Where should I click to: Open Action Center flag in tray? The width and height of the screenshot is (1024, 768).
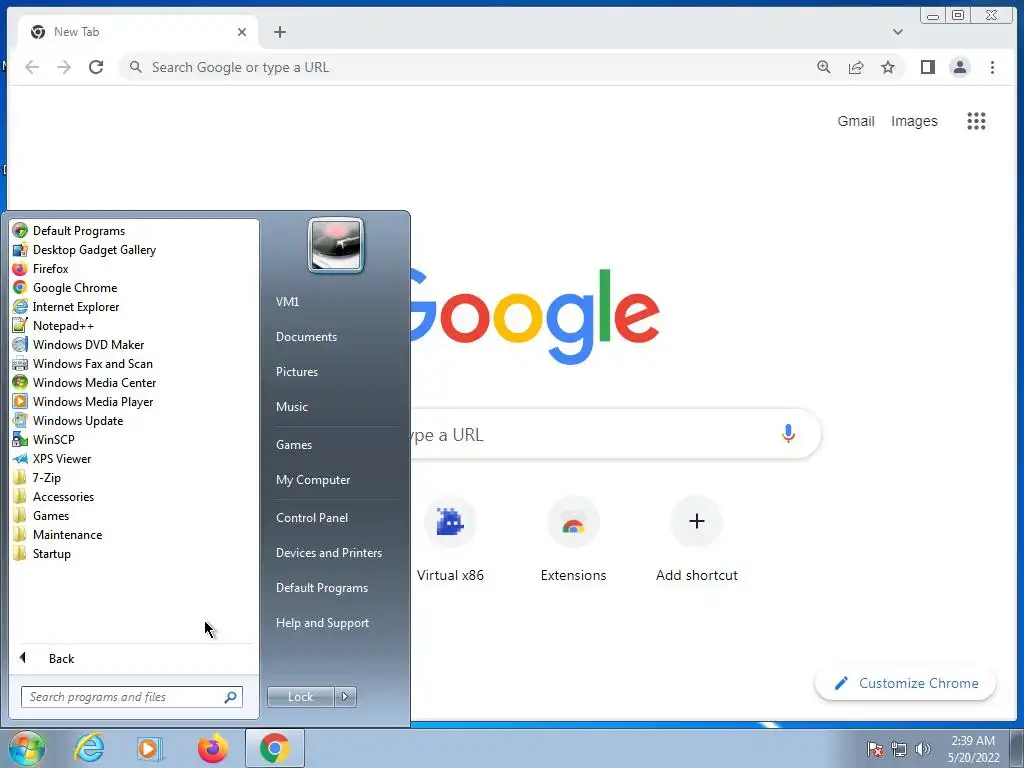[874, 748]
